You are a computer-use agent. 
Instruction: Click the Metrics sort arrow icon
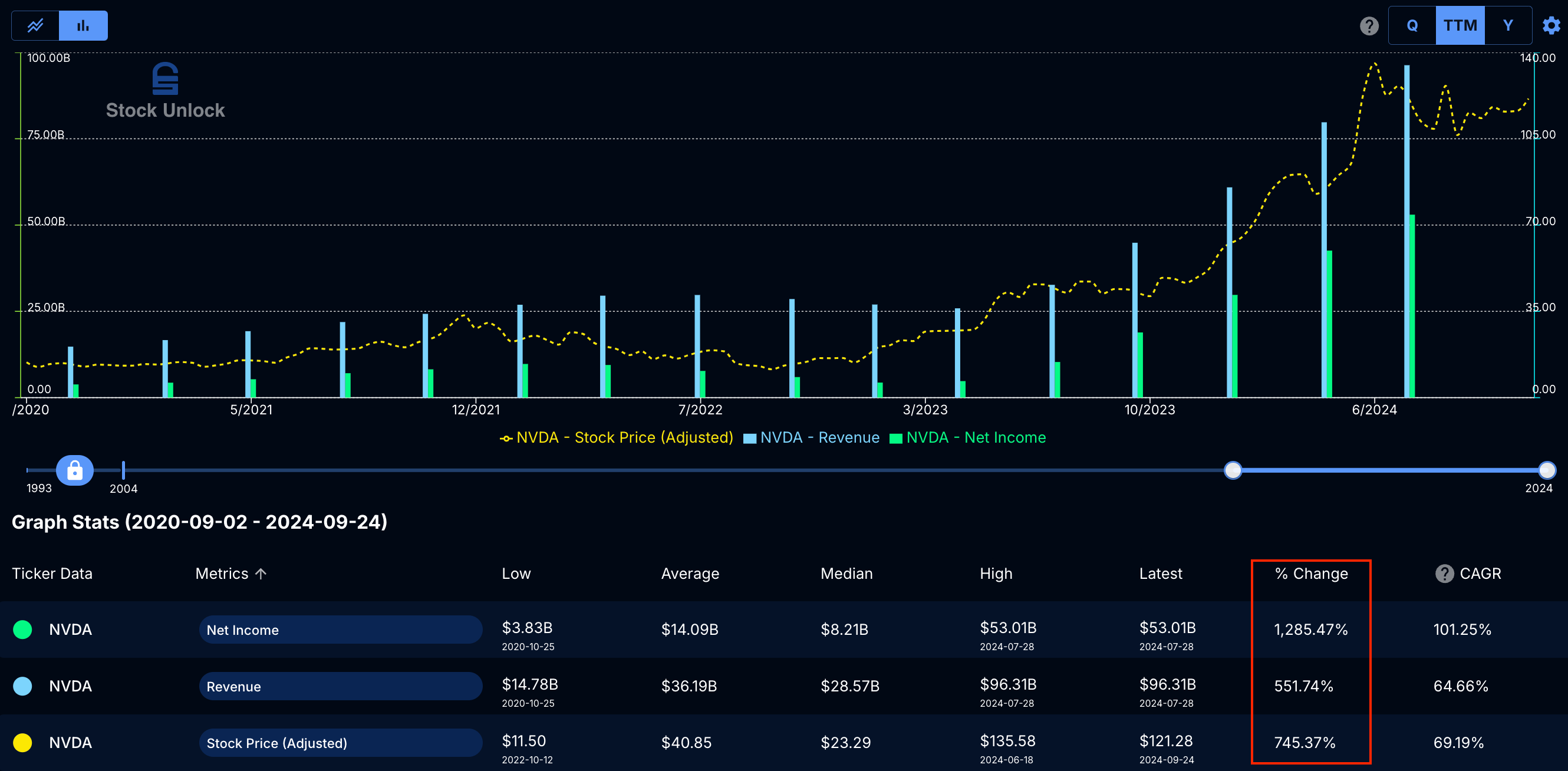[261, 574]
